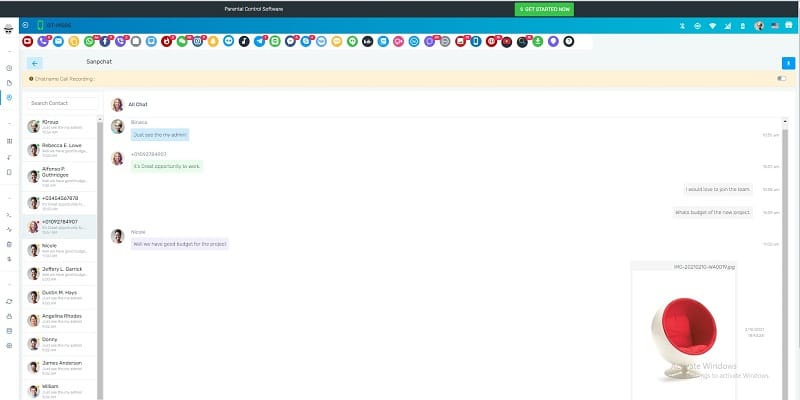The image size is (800, 400).
Task: Click the Parental Control Software banner text
Action: [x=254, y=9]
